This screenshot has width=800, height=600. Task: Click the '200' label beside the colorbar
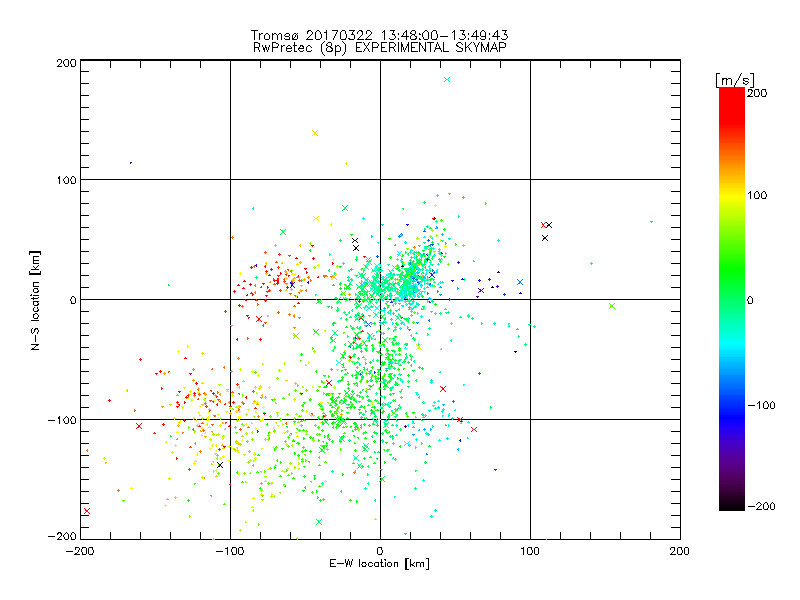click(757, 93)
